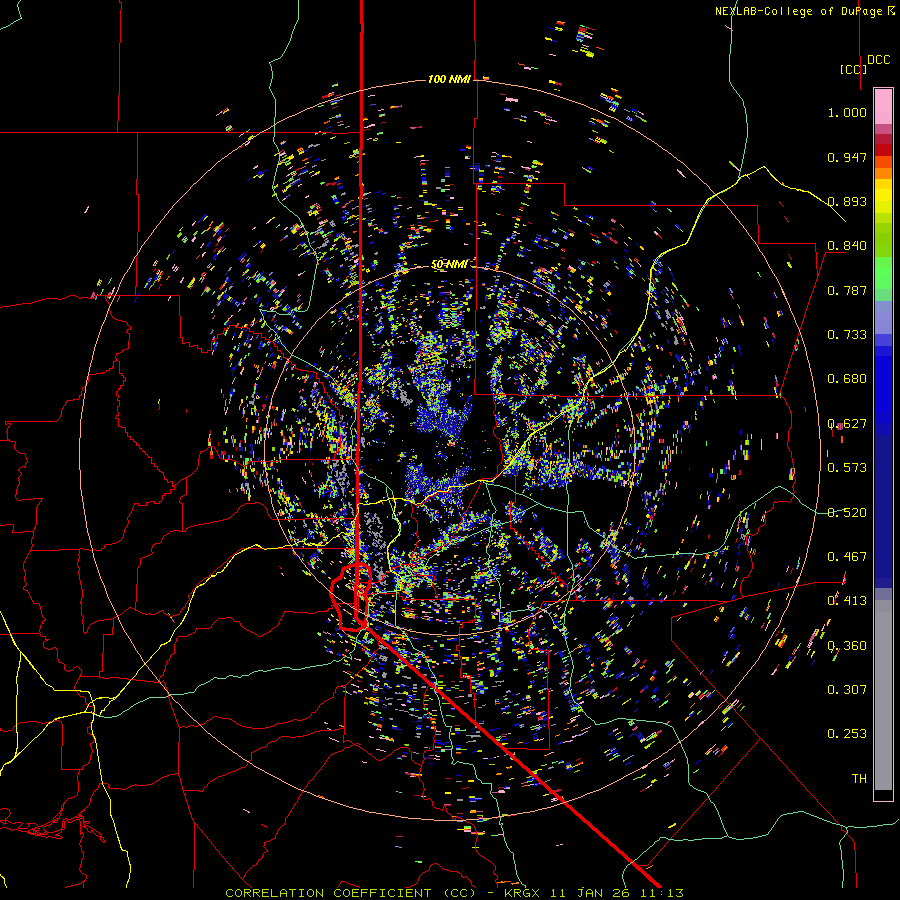Select the 0.573 scale value
This screenshot has height=900, width=900.
point(847,468)
